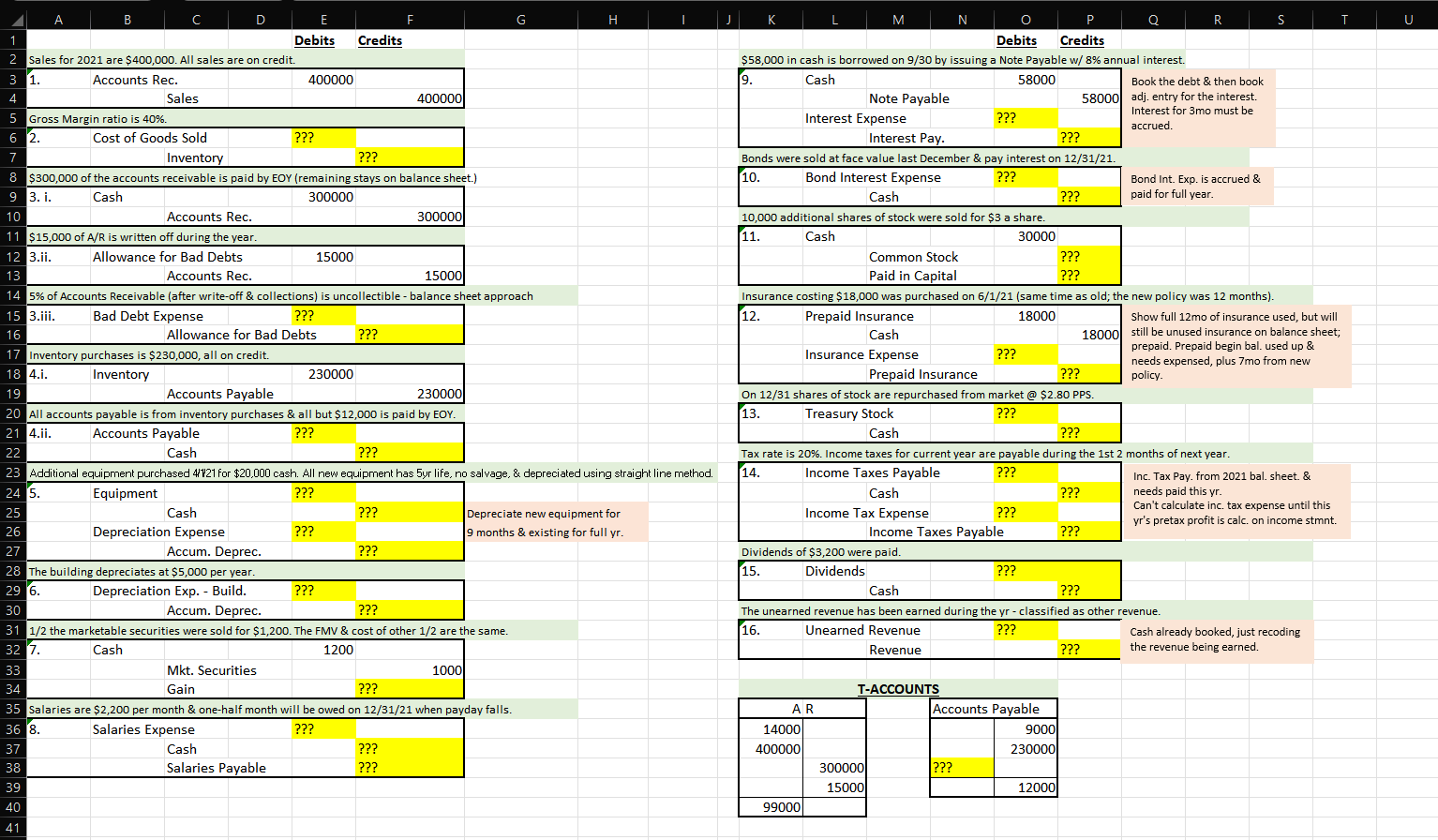Select the row 1 header

click(x=13, y=40)
